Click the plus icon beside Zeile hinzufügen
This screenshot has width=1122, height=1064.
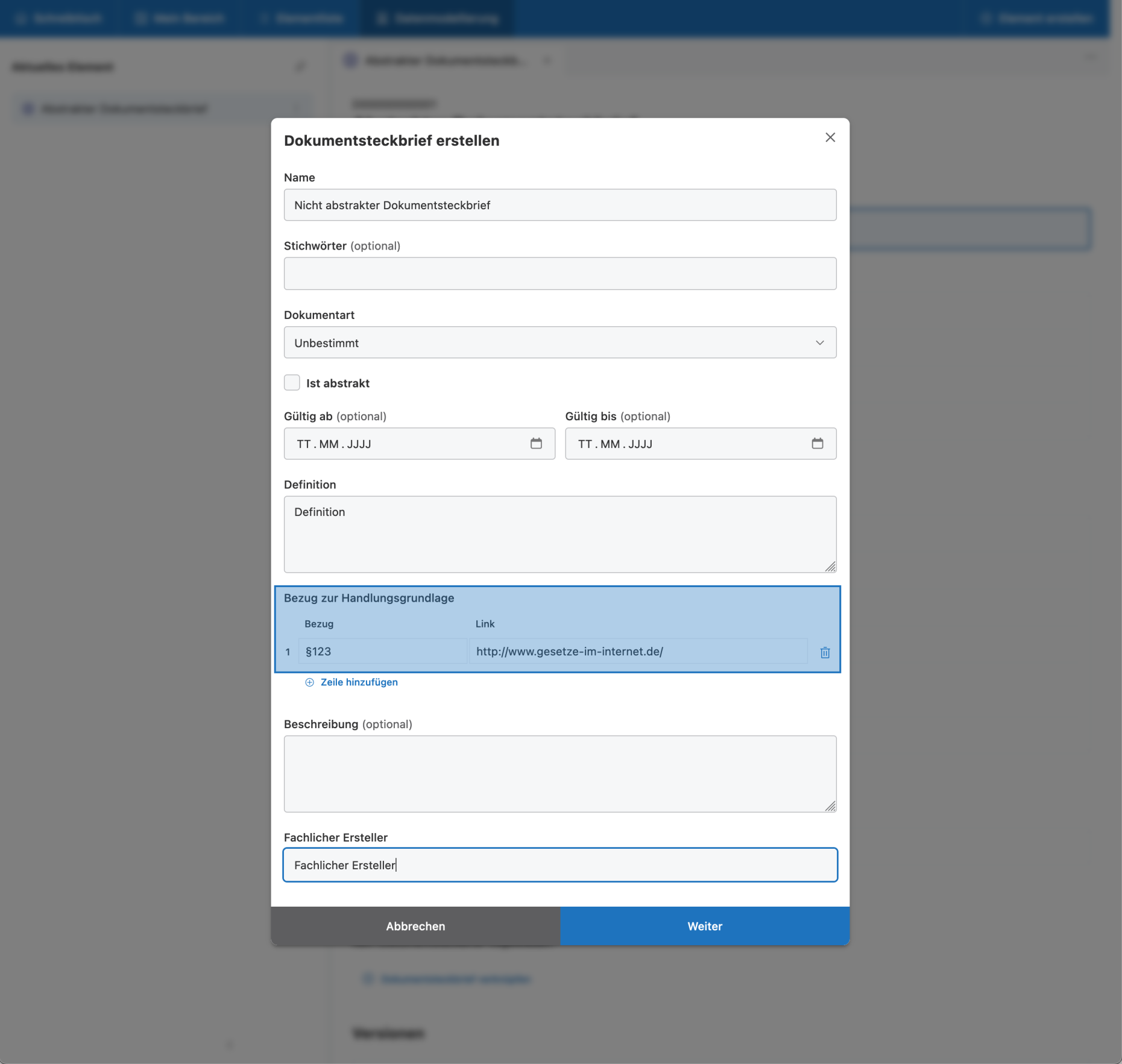[x=309, y=682]
